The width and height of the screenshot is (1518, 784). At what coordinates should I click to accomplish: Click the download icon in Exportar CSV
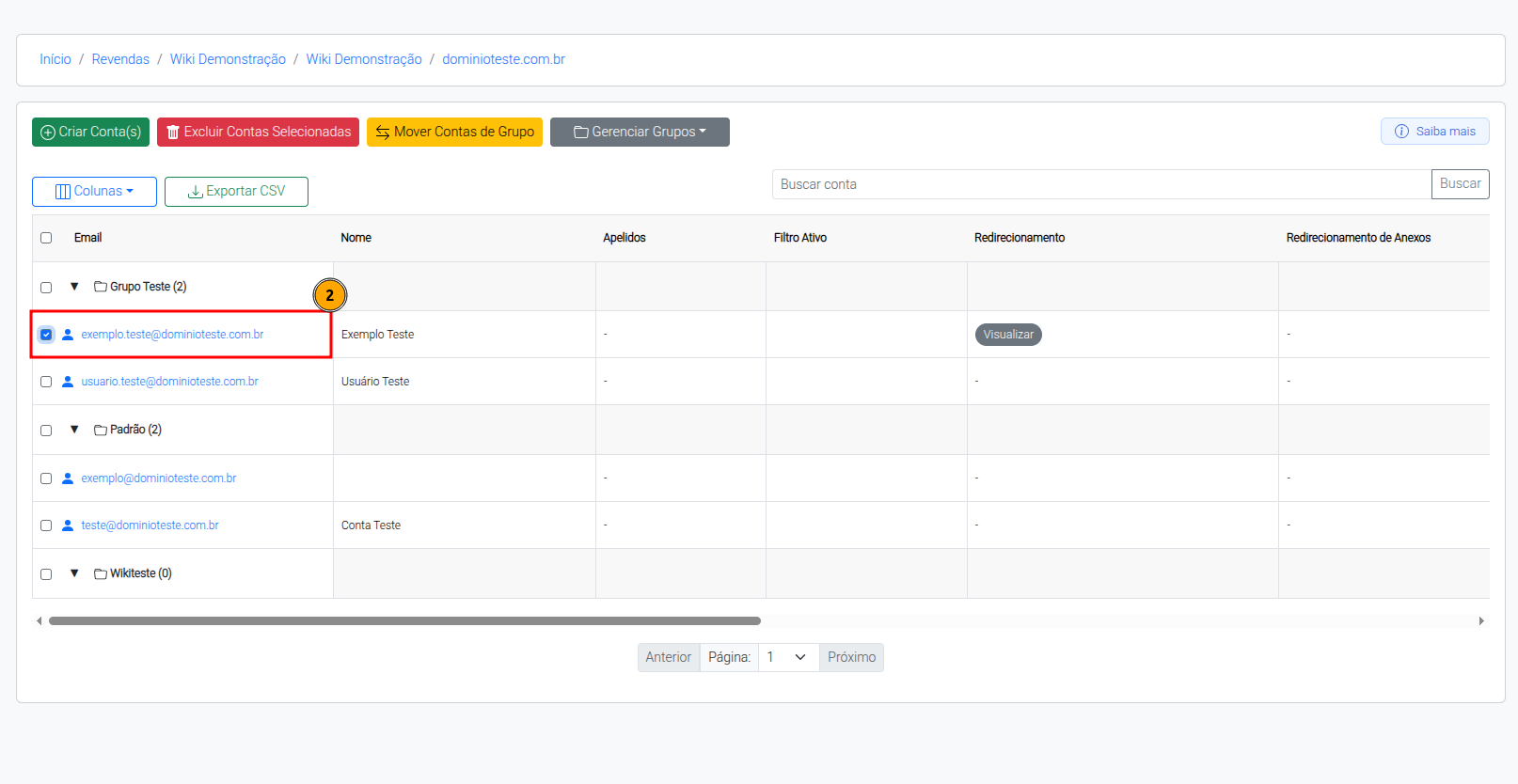(x=196, y=192)
